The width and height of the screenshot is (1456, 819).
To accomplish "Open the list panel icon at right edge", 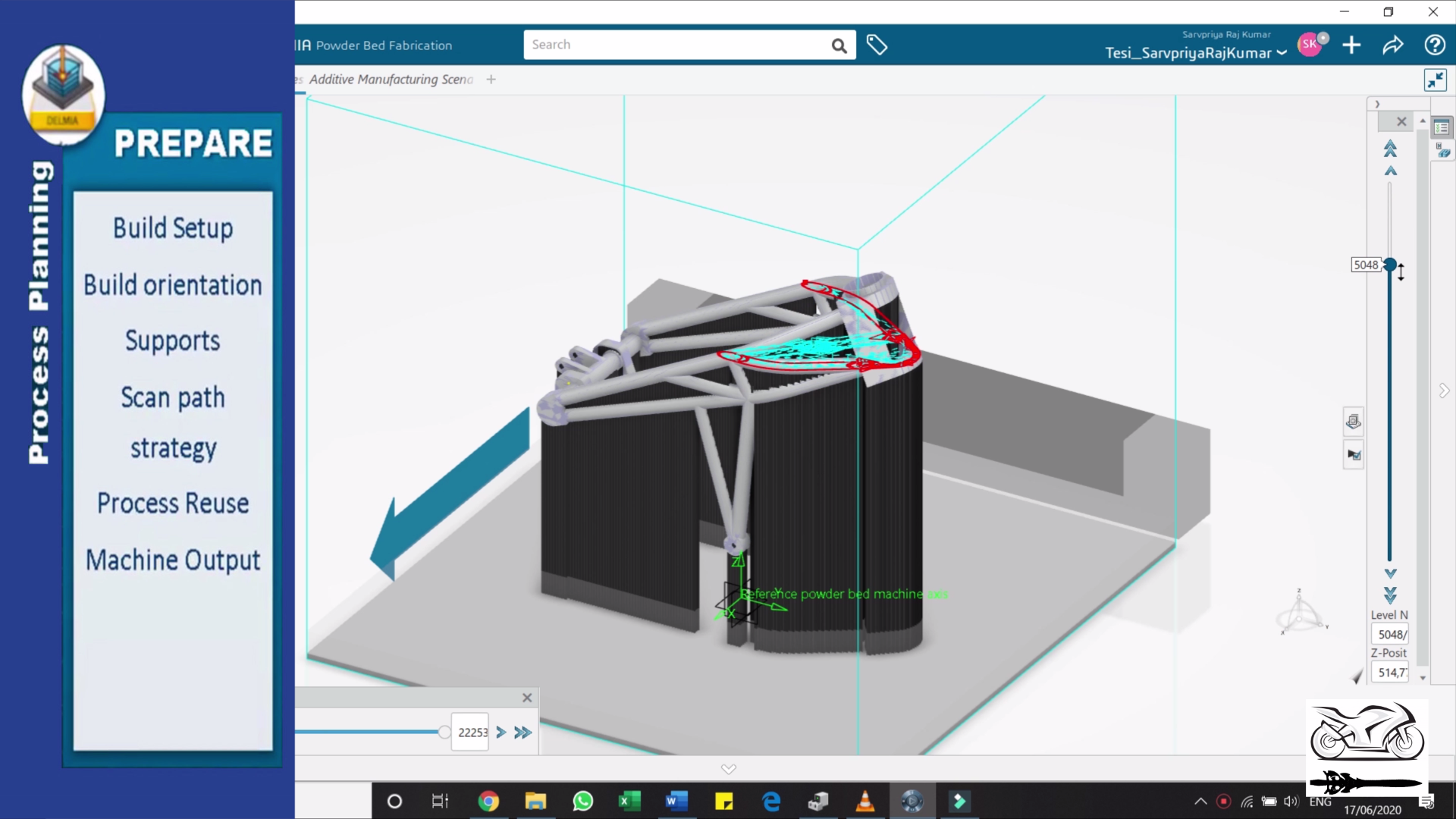I will pos(1442,127).
